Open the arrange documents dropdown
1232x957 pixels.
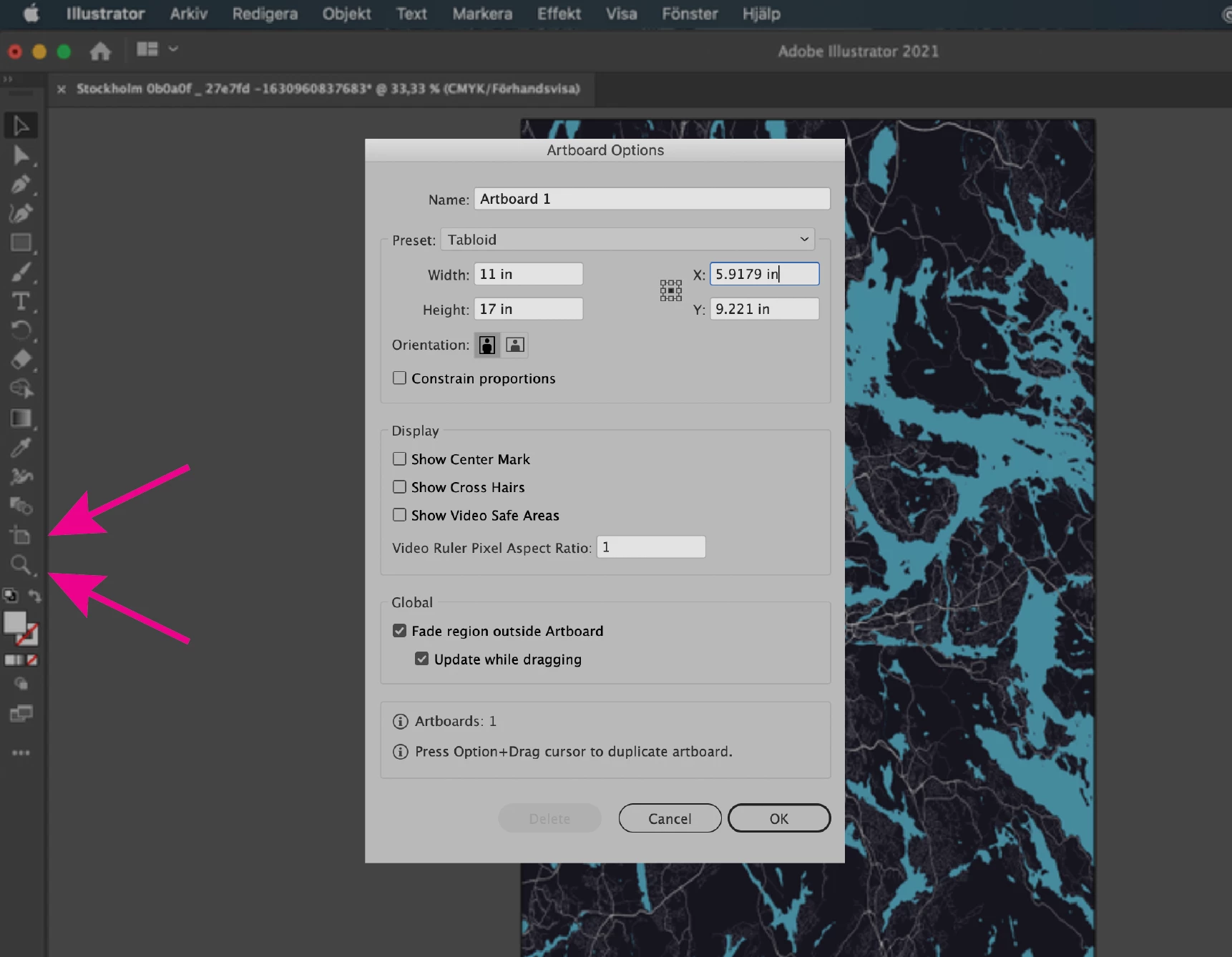point(157,49)
